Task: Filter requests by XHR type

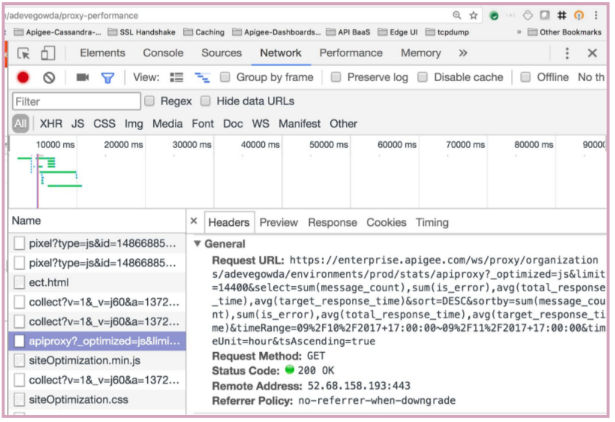Action: pyautogui.click(x=50, y=124)
